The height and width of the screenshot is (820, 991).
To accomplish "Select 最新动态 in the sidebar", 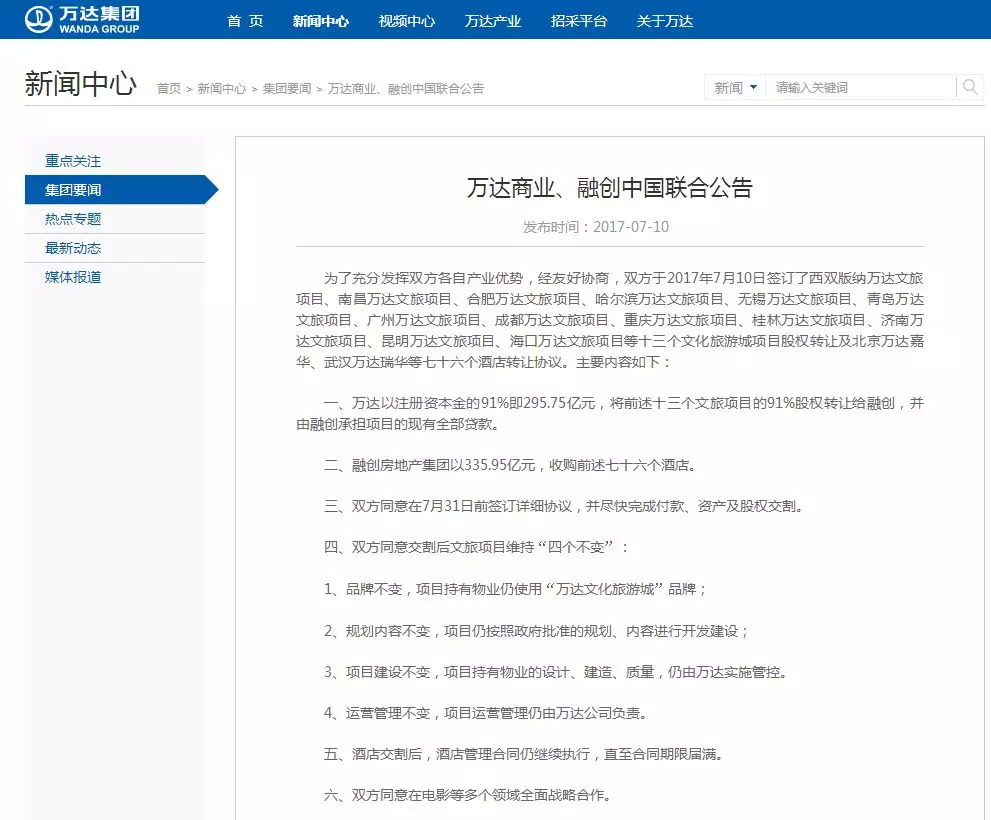I will coord(73,248).
